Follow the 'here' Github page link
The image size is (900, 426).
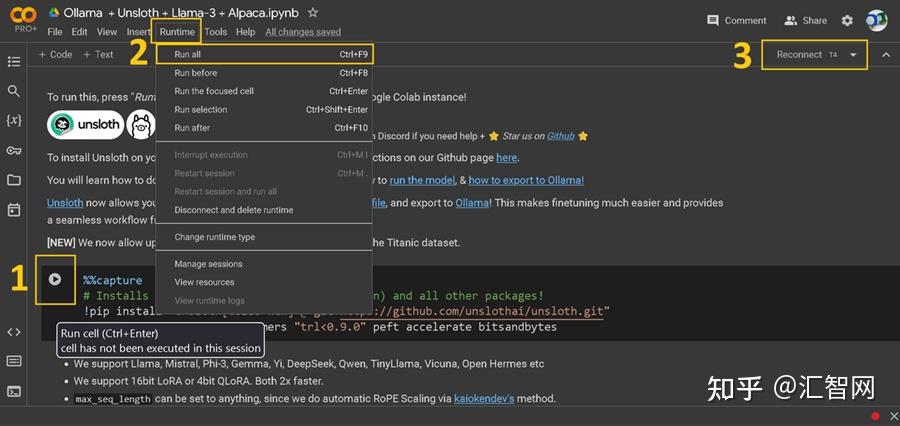pyautogui.click(x=506, y=157)
